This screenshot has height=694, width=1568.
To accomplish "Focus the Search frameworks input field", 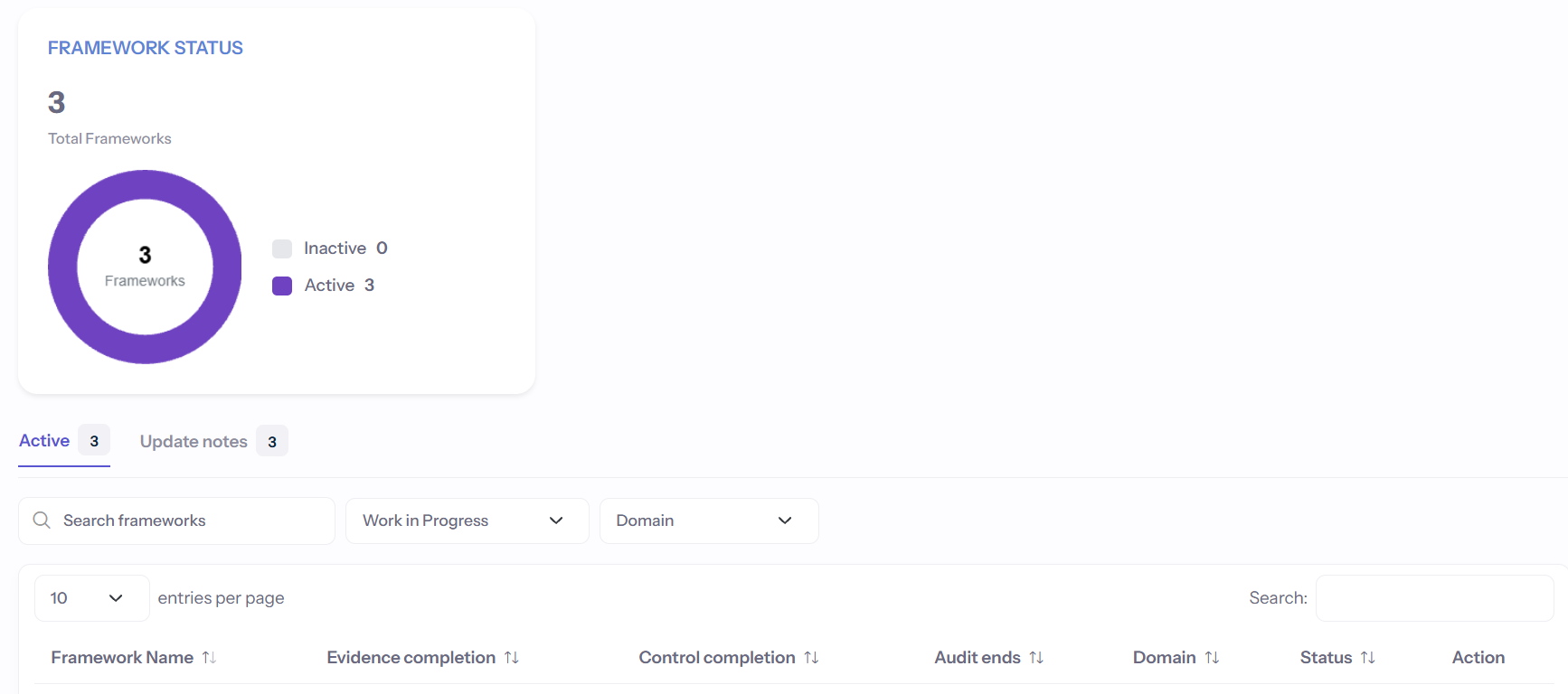I will pos(177,520).
